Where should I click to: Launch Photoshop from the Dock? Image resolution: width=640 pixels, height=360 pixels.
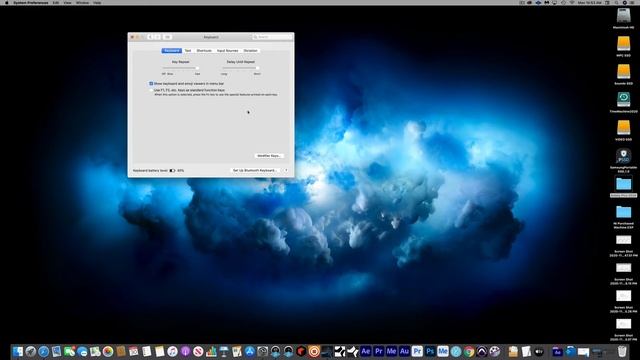point(430,351)
